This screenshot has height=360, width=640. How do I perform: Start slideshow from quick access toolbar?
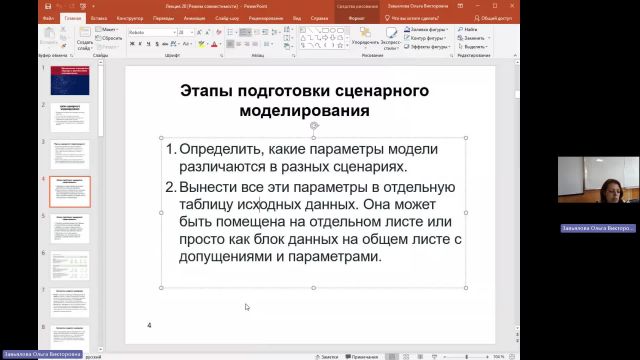pyautogui.click(x=83, y=6)
